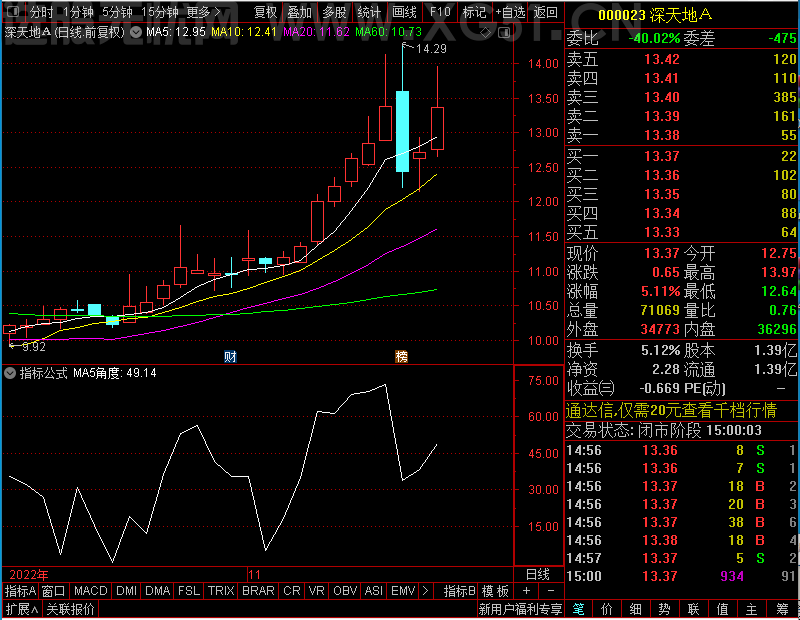Click 买五 price 13.33
800x620 pixels.
click(662, 233)
